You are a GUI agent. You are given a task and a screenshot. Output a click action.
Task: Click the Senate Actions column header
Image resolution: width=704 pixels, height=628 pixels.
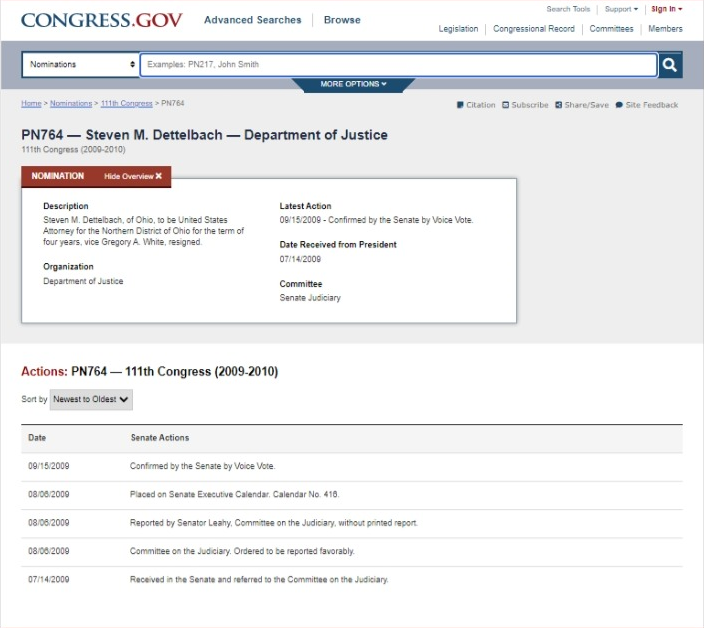click(160, 438)
